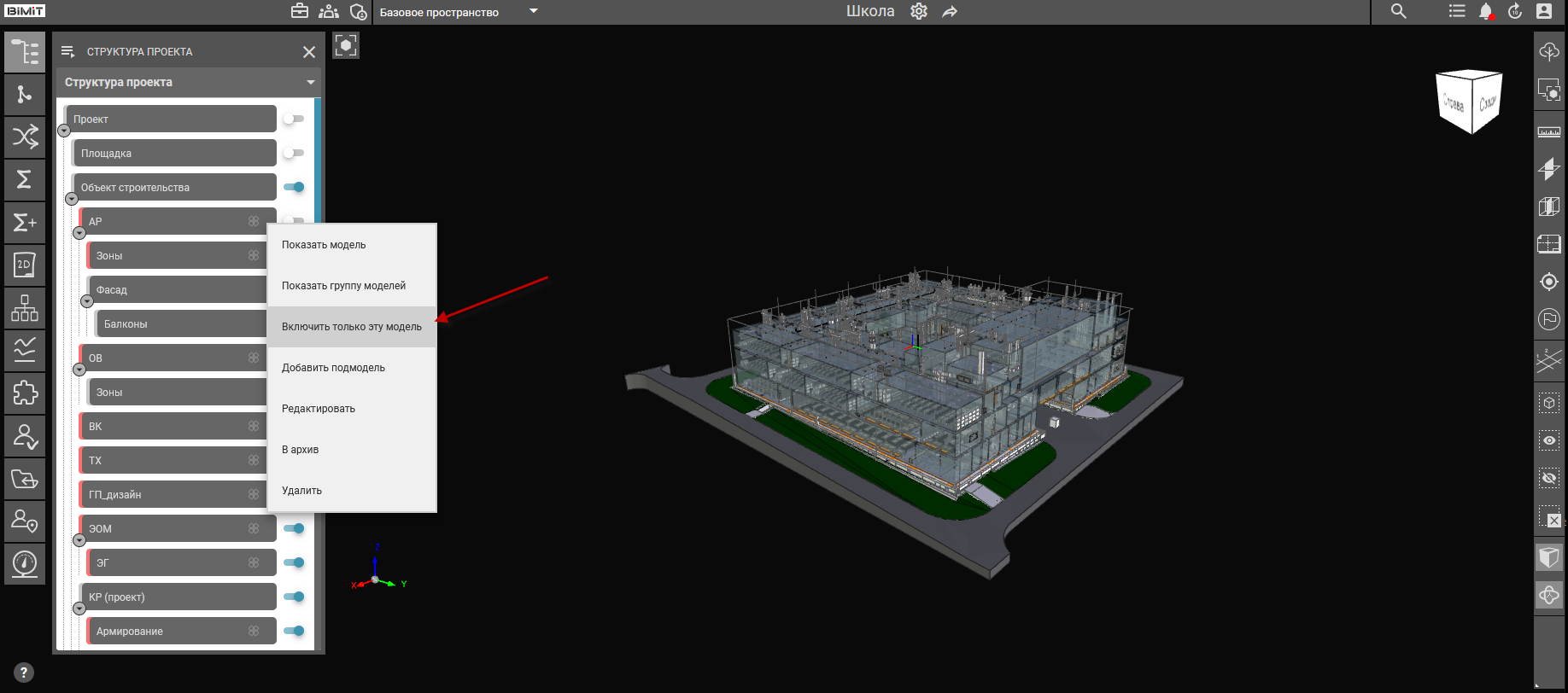Select Включить только эту модель
This screenshot has width=1568, height=693.
[x=351, y=327]
